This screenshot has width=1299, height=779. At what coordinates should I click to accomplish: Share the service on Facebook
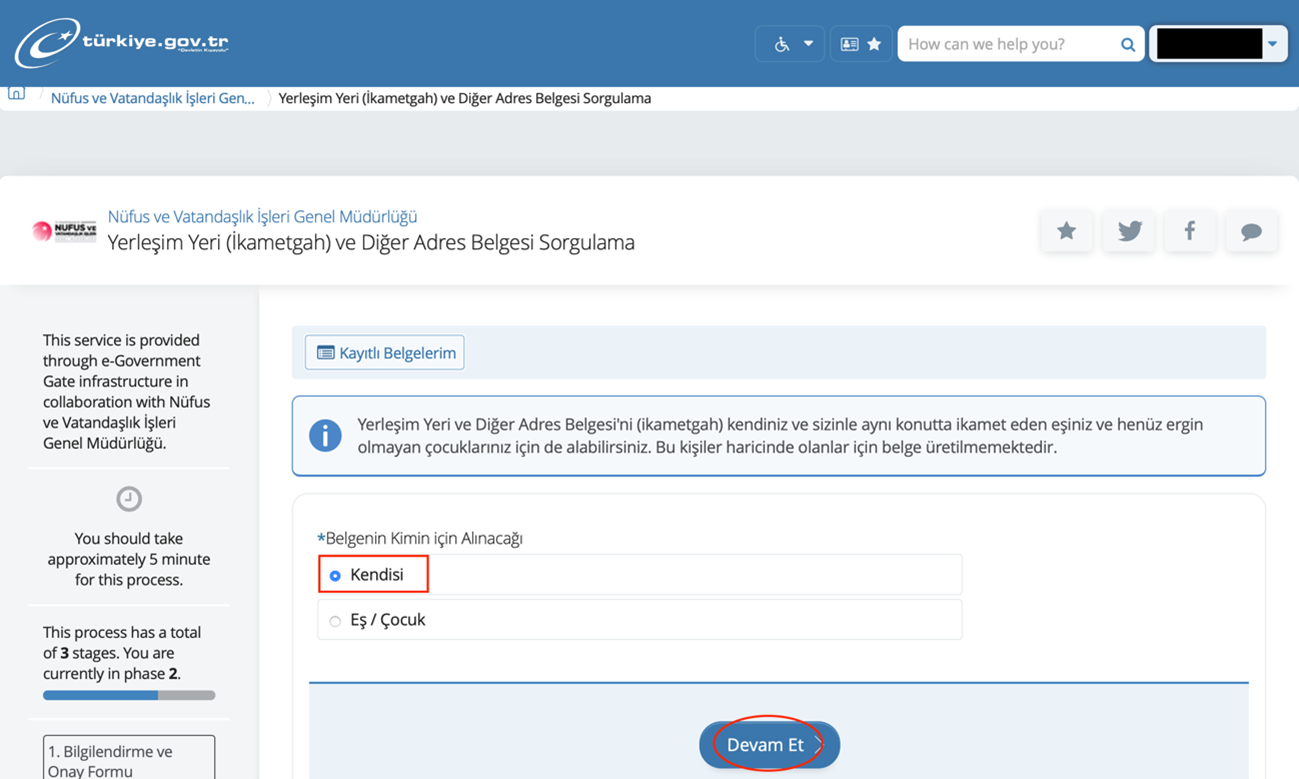(x=1189, y=231)
